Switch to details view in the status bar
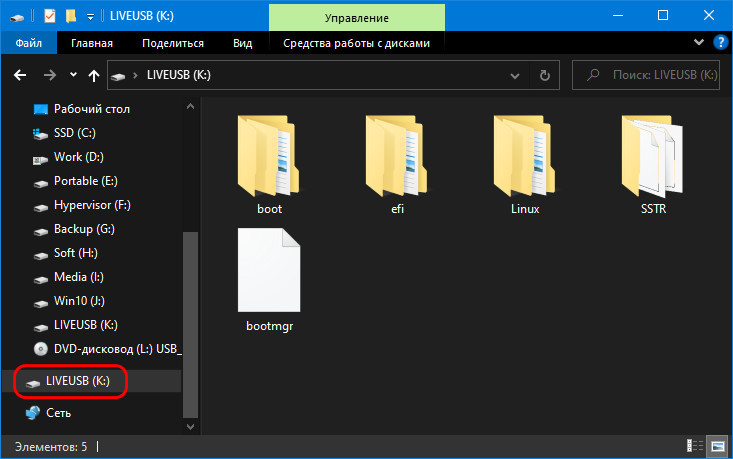Image resolution: width=733 pixels, height=459 pixels. (x=695, y=446)
